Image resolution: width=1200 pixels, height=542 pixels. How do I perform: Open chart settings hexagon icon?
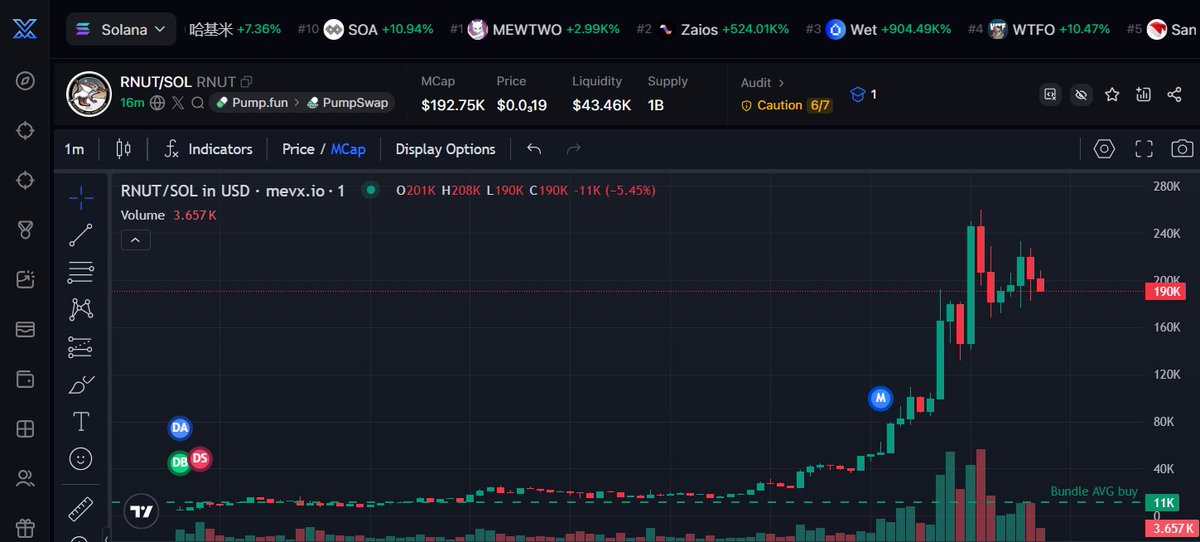[x=1104, y=149]
